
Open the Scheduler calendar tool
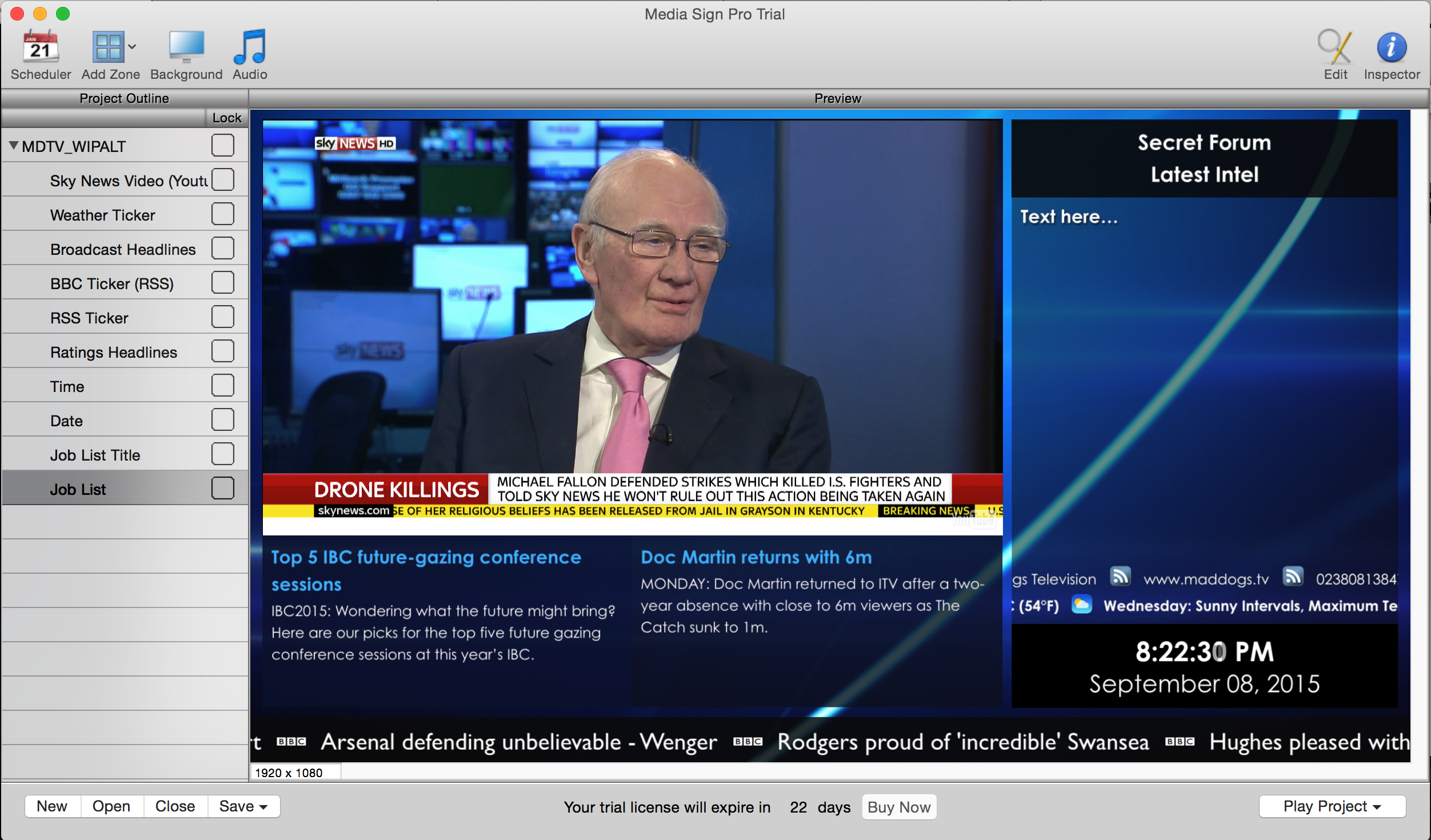click(41, 55)
